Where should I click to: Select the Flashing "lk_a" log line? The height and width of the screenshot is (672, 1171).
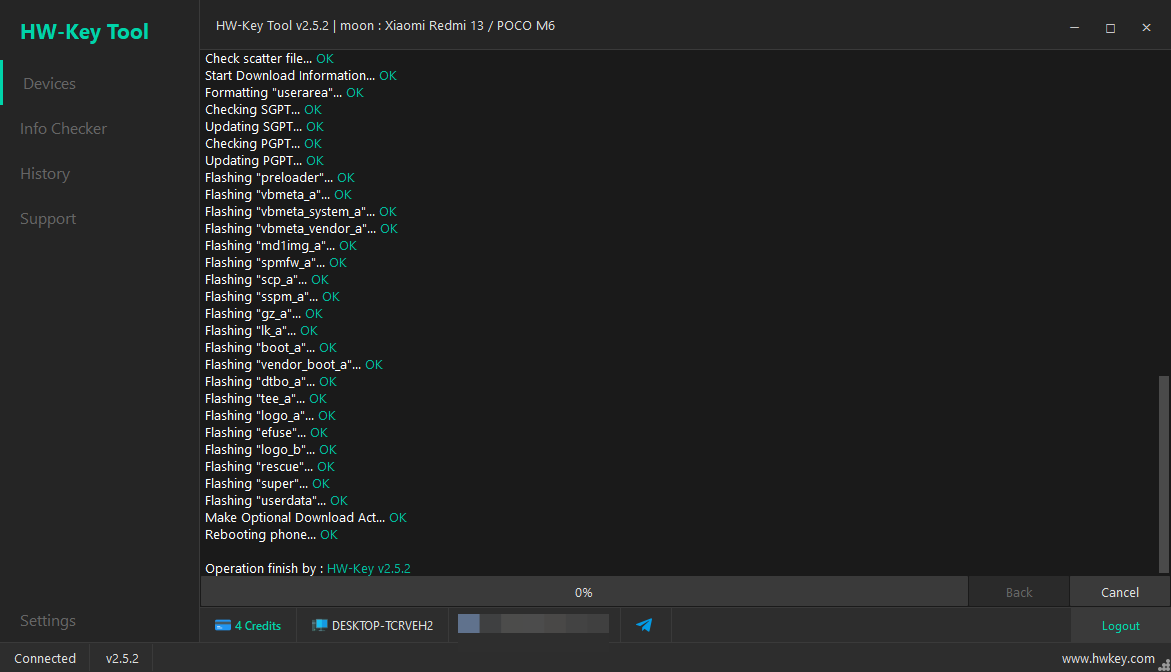[x=261, y=331]
